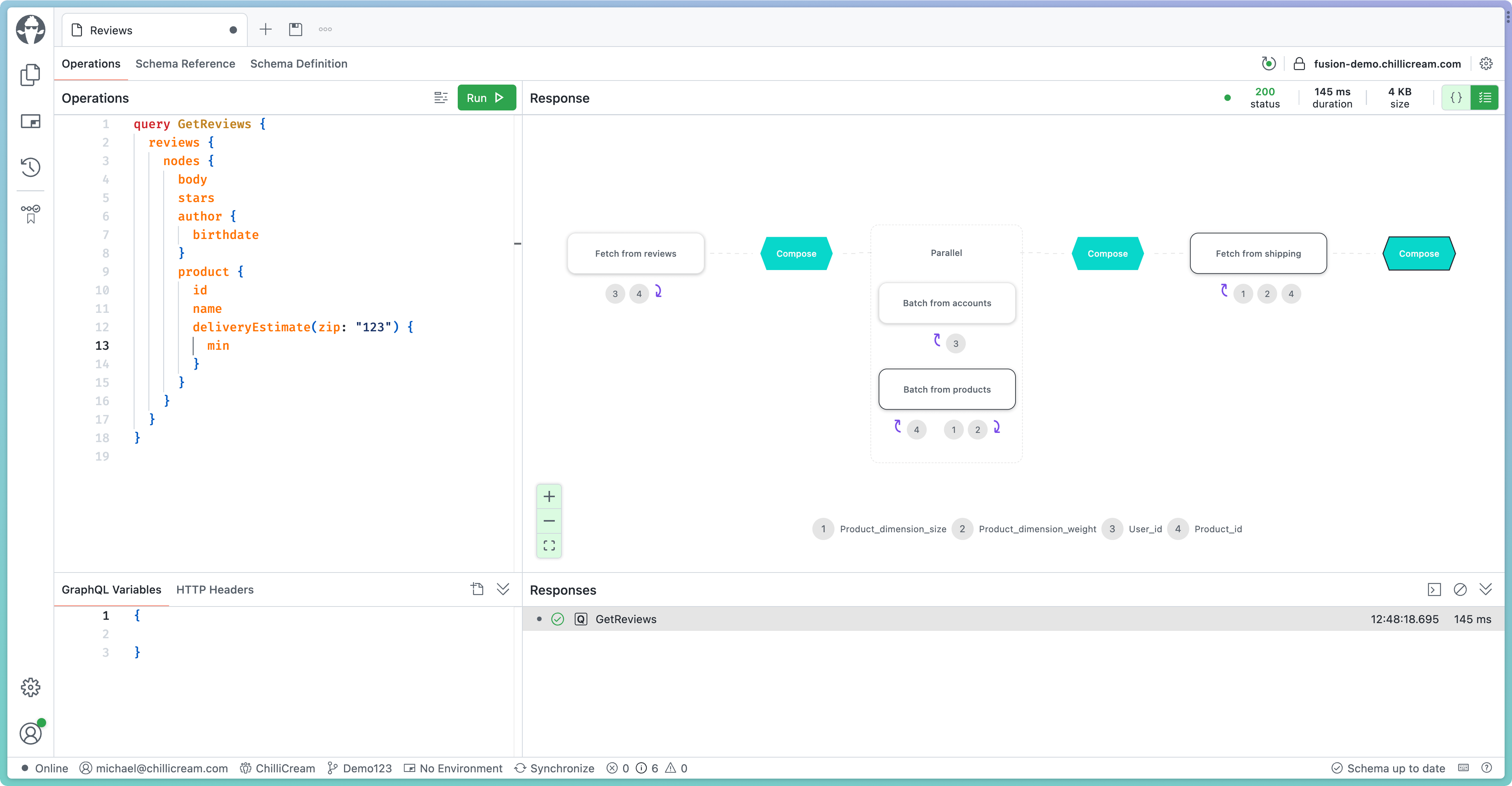Clear the responses list
Viewport: 1512px width, 786px height.
[1460, 589]
